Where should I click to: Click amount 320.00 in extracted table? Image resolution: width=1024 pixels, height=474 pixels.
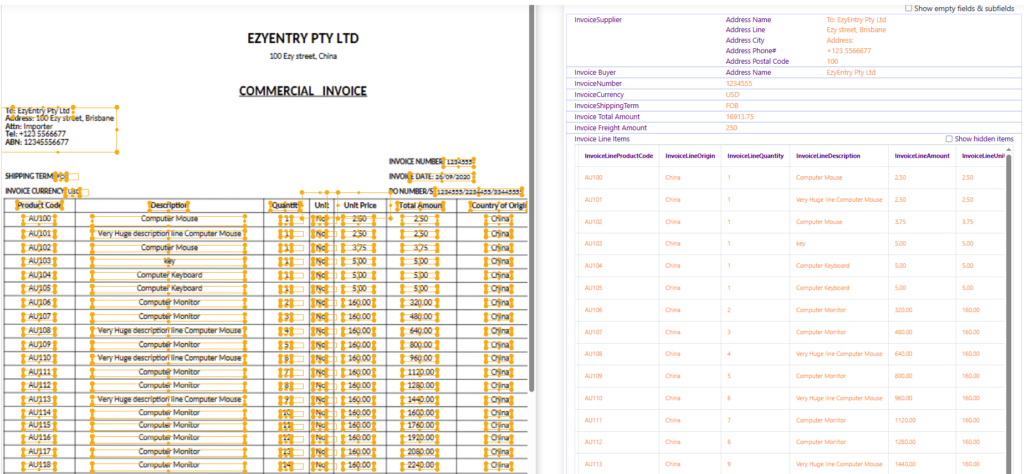click(x=903, y=310)
